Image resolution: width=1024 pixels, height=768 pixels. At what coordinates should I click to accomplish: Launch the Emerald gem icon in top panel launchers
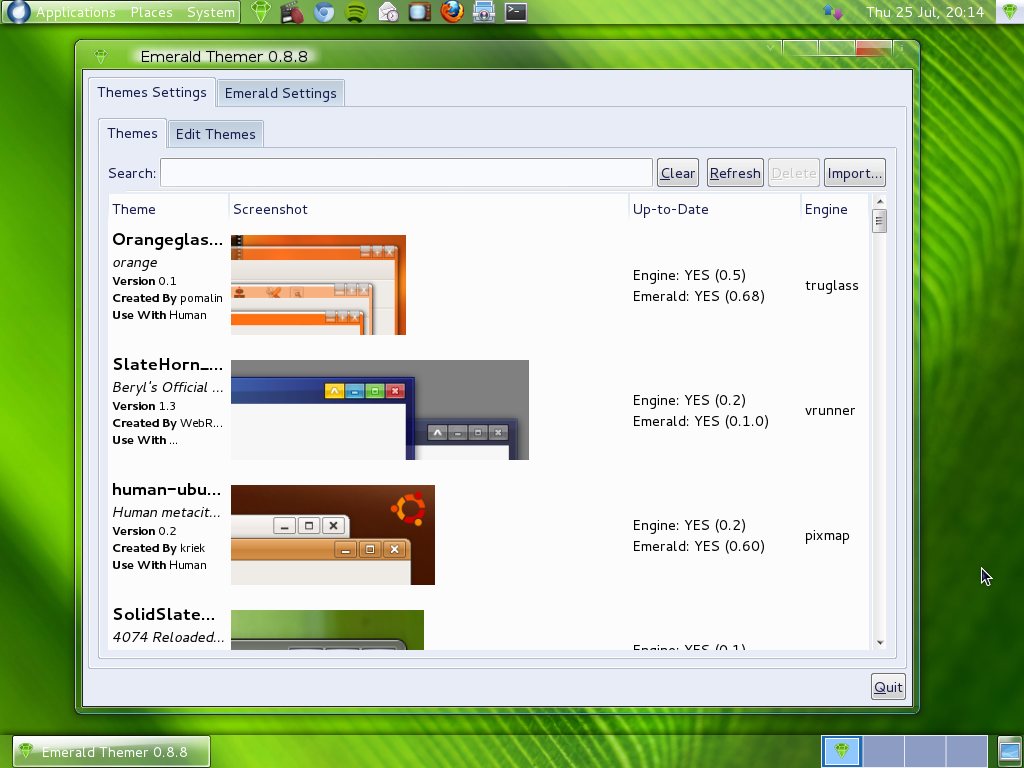tap(261, 12)
